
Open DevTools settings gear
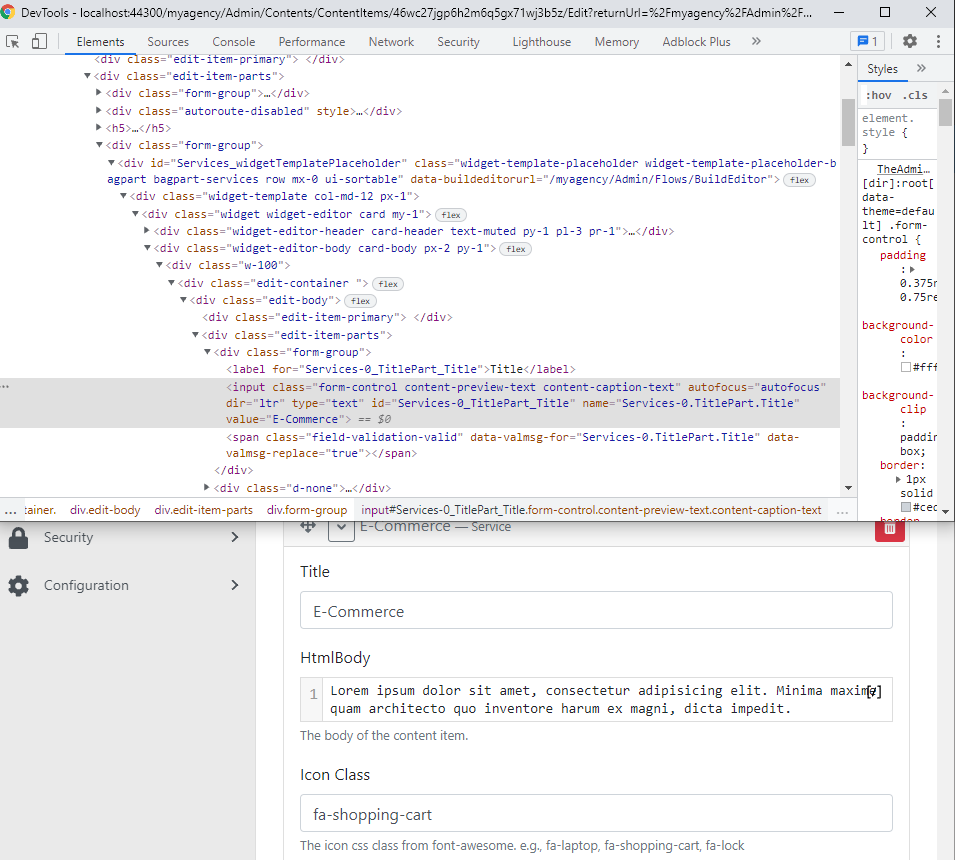(909, 41)
